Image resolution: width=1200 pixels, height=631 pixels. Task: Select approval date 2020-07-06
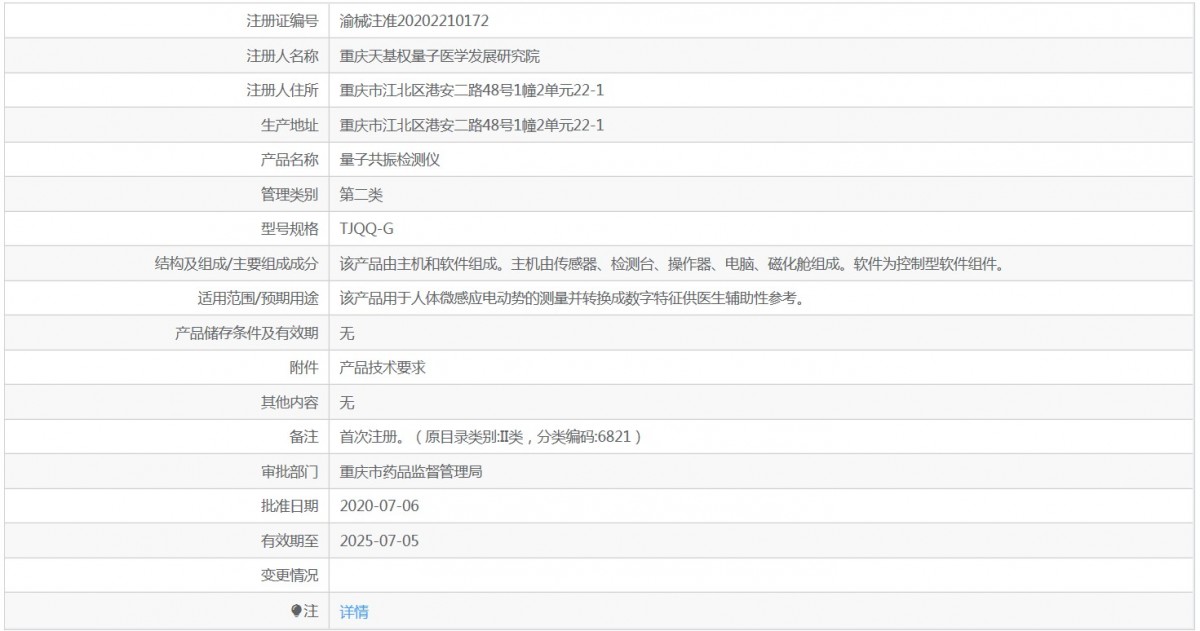(379, 506)
